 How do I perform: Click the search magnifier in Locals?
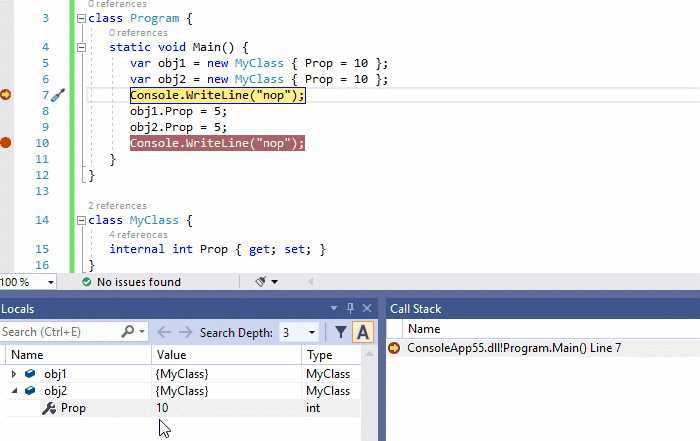(x=128, y=331)
